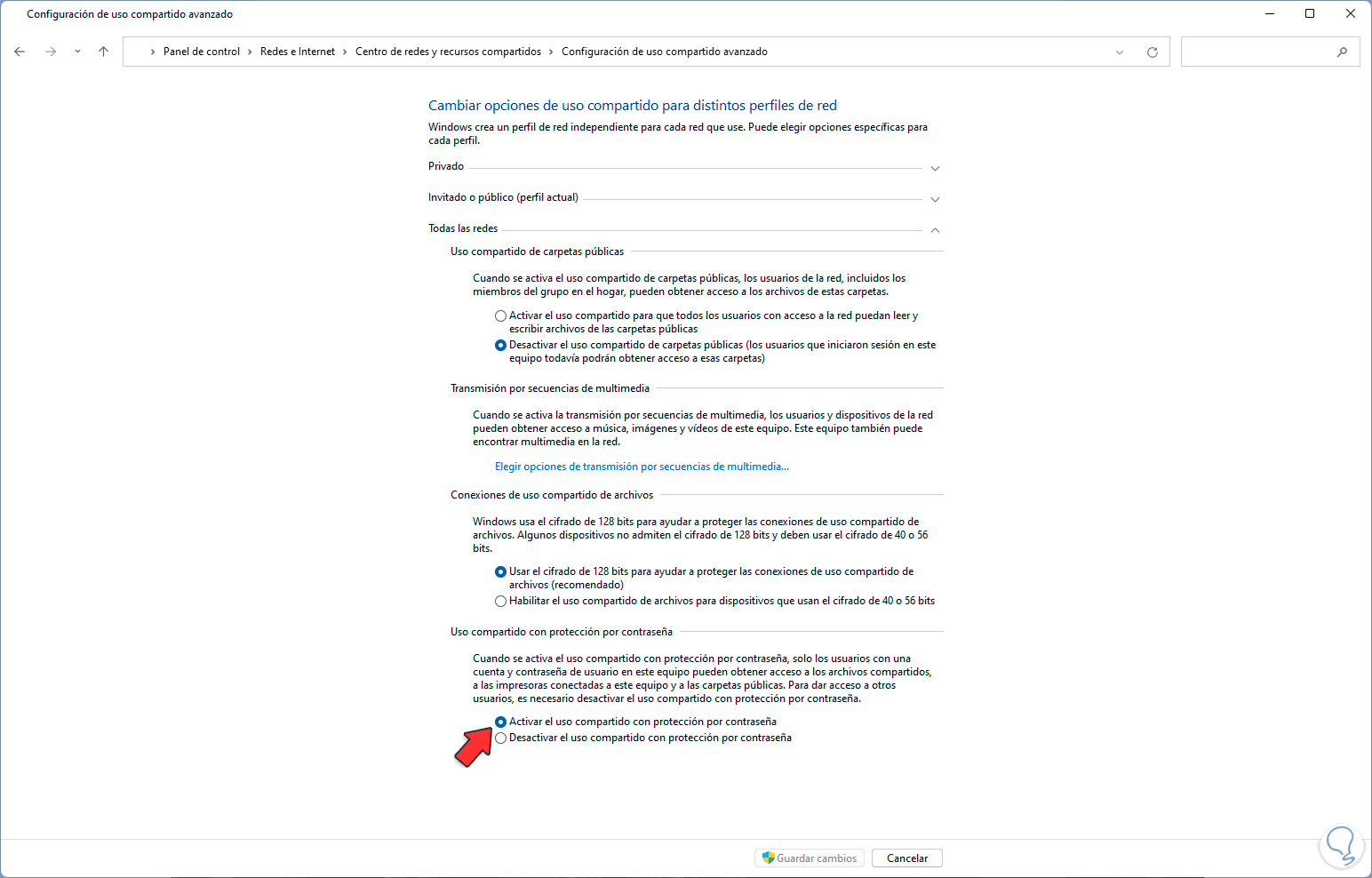Go back using the back arrow
1372x878 pixels.
20,52
